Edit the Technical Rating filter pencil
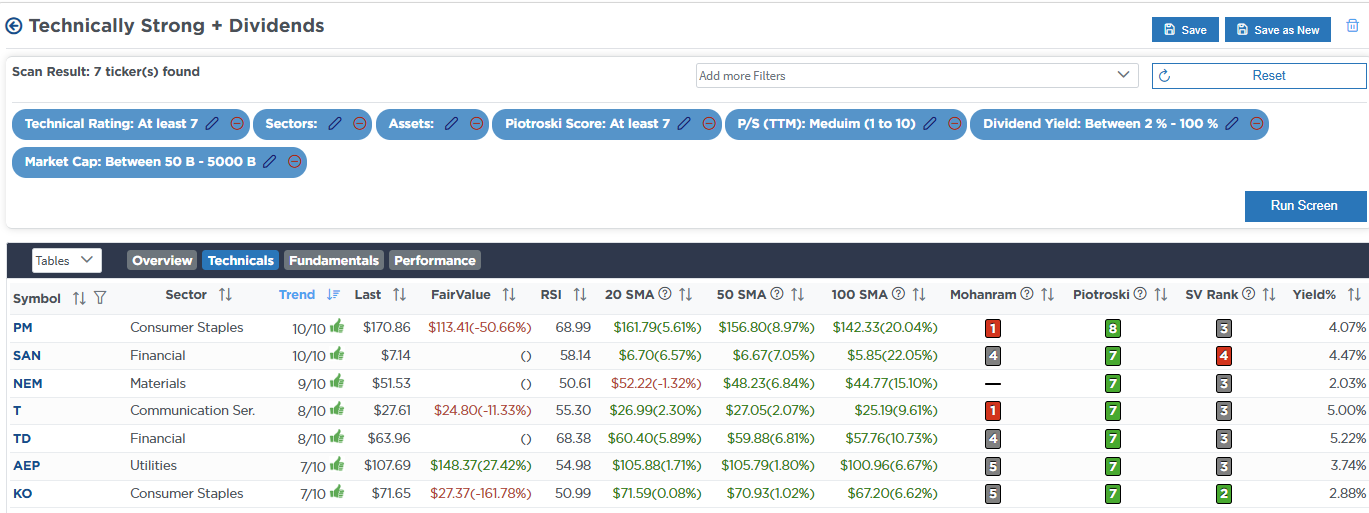 coord(212,124)
